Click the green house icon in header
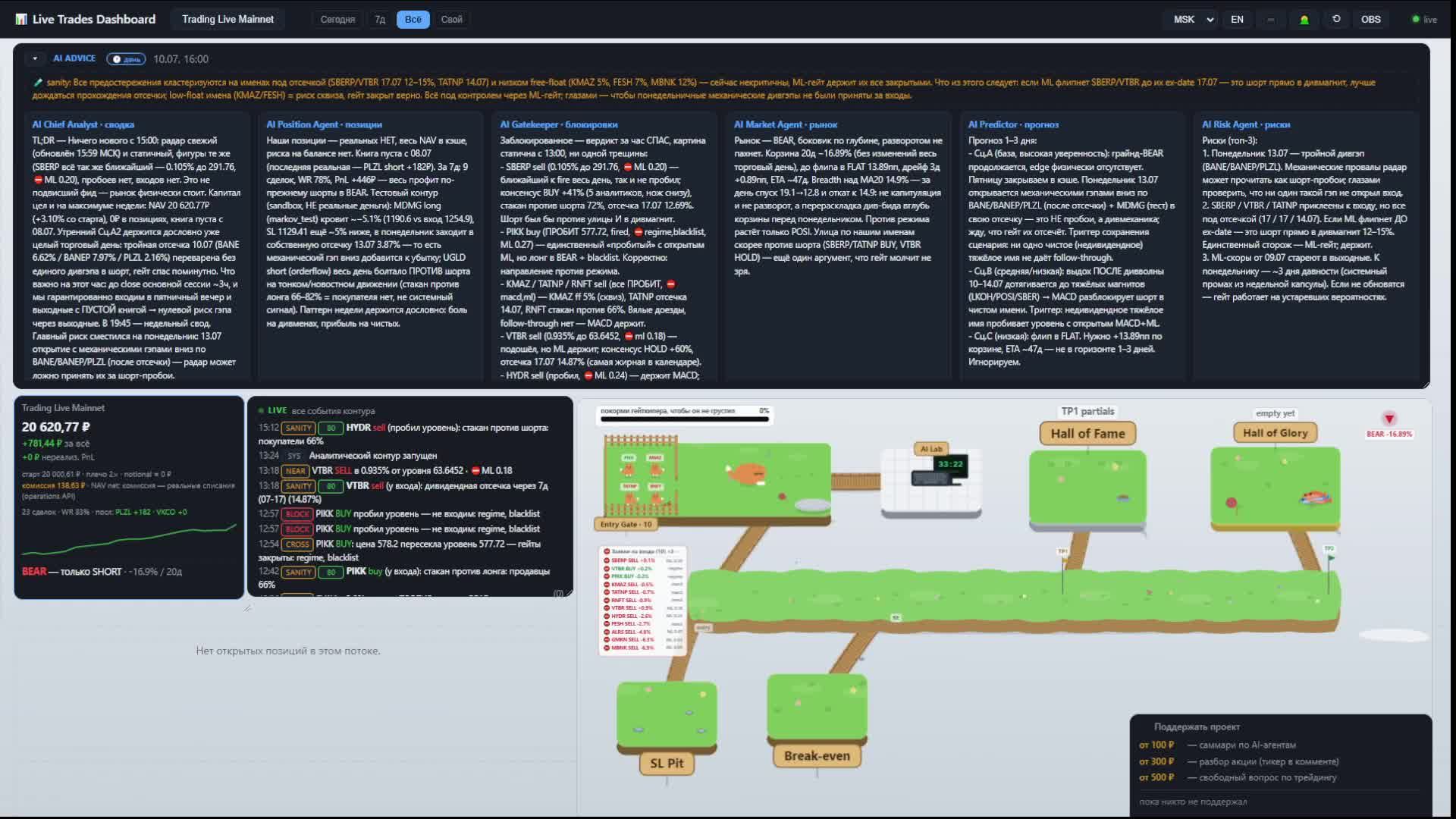 click(x=1304, y=19)
